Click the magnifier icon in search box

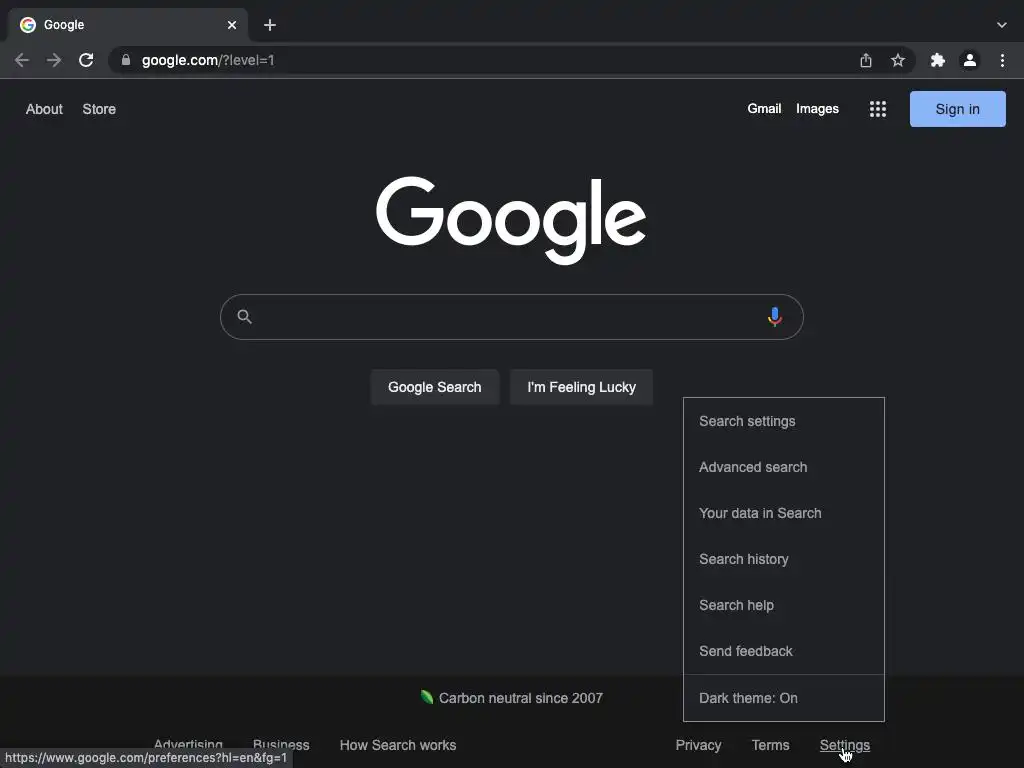coord(244,317)
